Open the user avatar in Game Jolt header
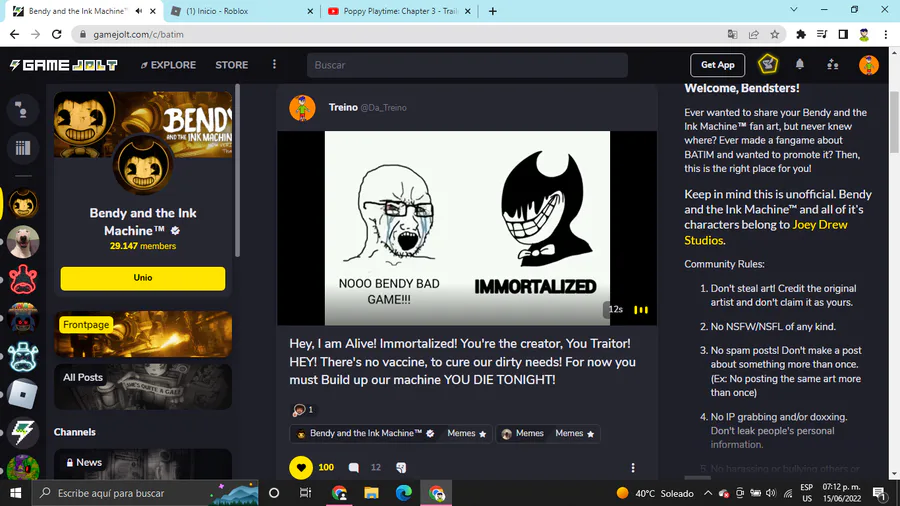The image size is (900, 506). (868, 65)
